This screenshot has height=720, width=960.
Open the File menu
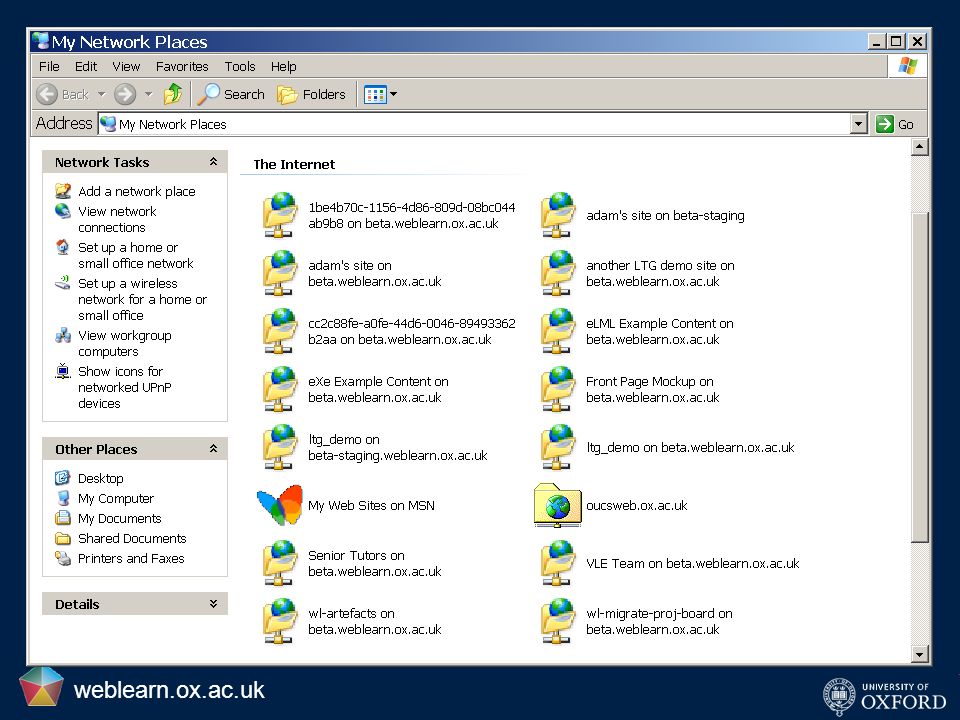coord(49,66)
